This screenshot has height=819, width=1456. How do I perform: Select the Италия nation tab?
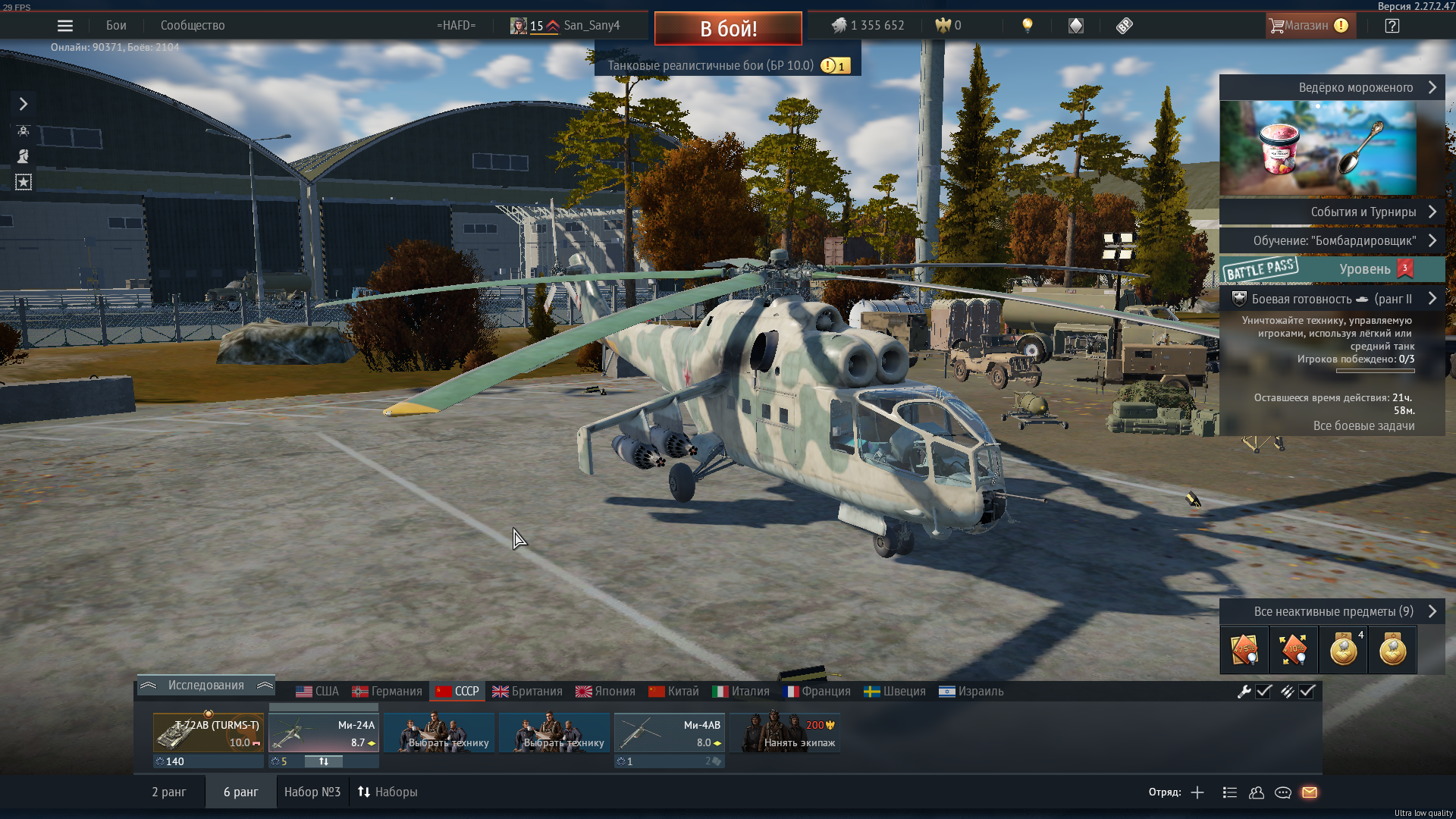coord(741,692)
